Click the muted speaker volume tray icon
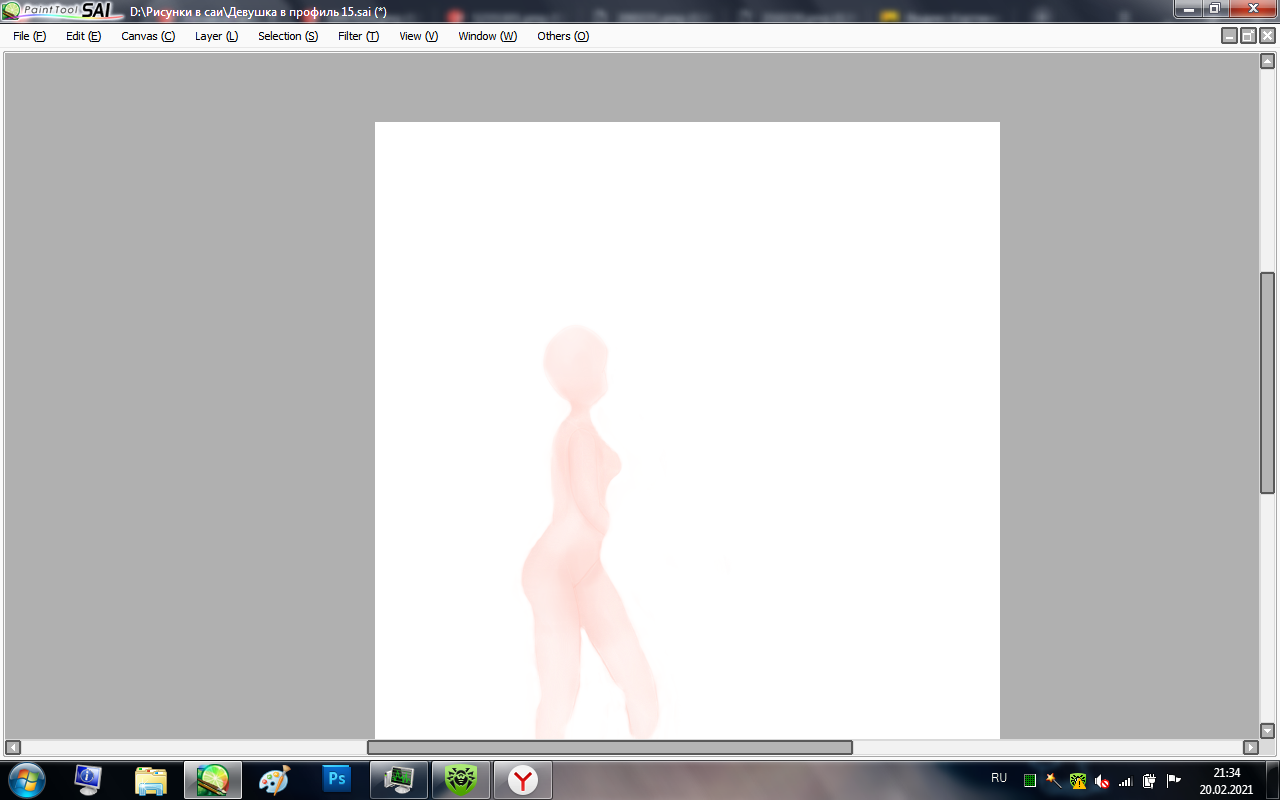Viewport: 1280px width, 800px height. click(1102, 780)
